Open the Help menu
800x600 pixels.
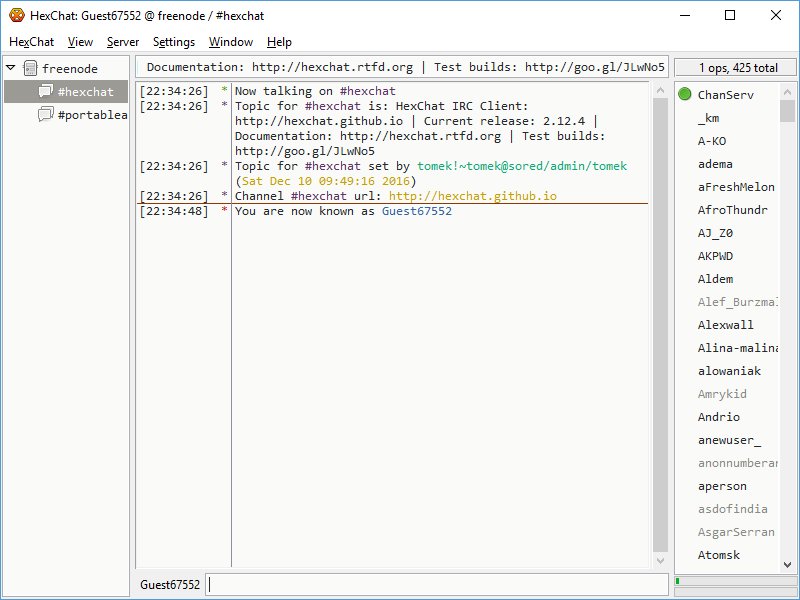point(279,42)
